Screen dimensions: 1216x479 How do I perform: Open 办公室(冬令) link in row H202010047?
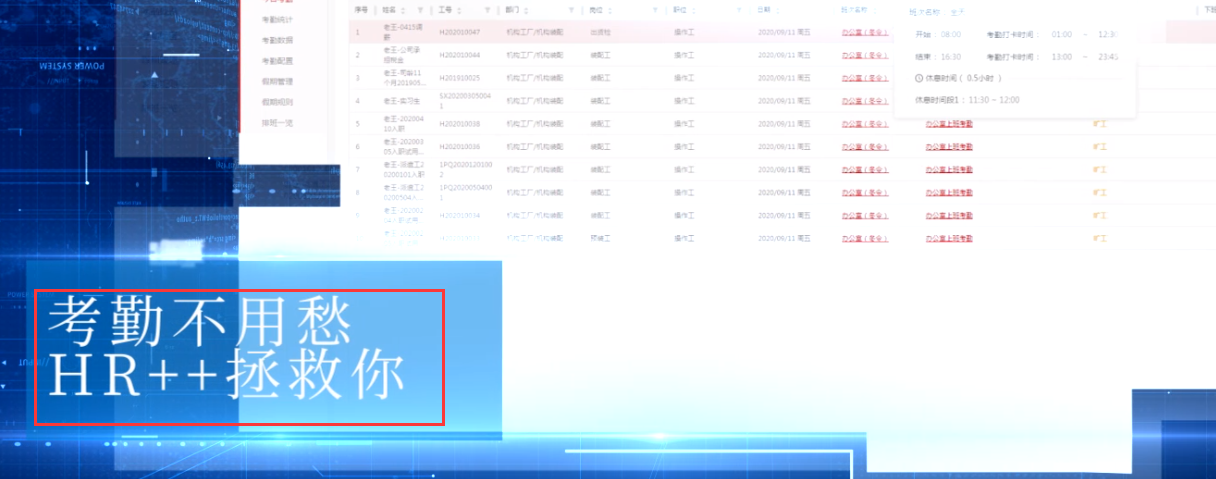[x=865, y=32]
